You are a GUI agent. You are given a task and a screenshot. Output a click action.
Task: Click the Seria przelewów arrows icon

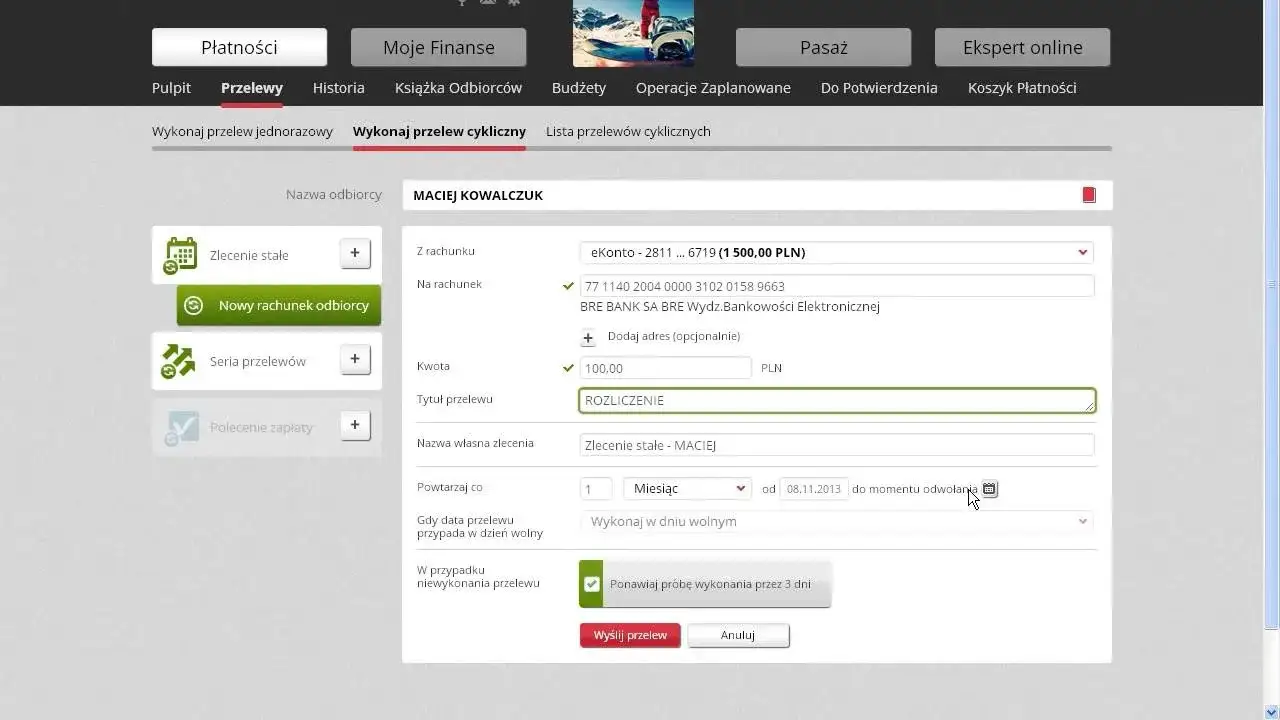pyautogui.click(x=178, y=361)
